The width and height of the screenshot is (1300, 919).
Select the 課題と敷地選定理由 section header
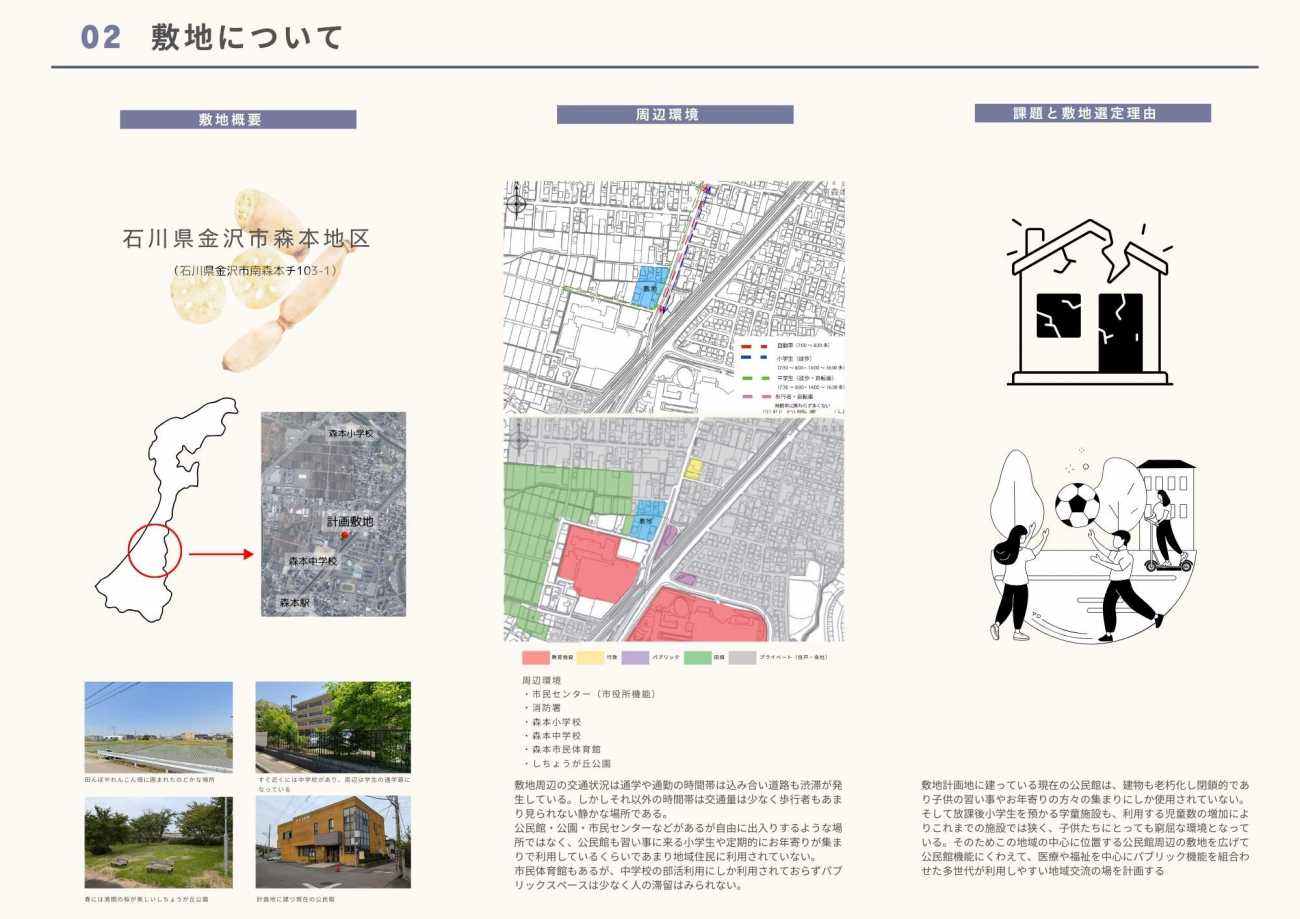tap(1092, 114)
